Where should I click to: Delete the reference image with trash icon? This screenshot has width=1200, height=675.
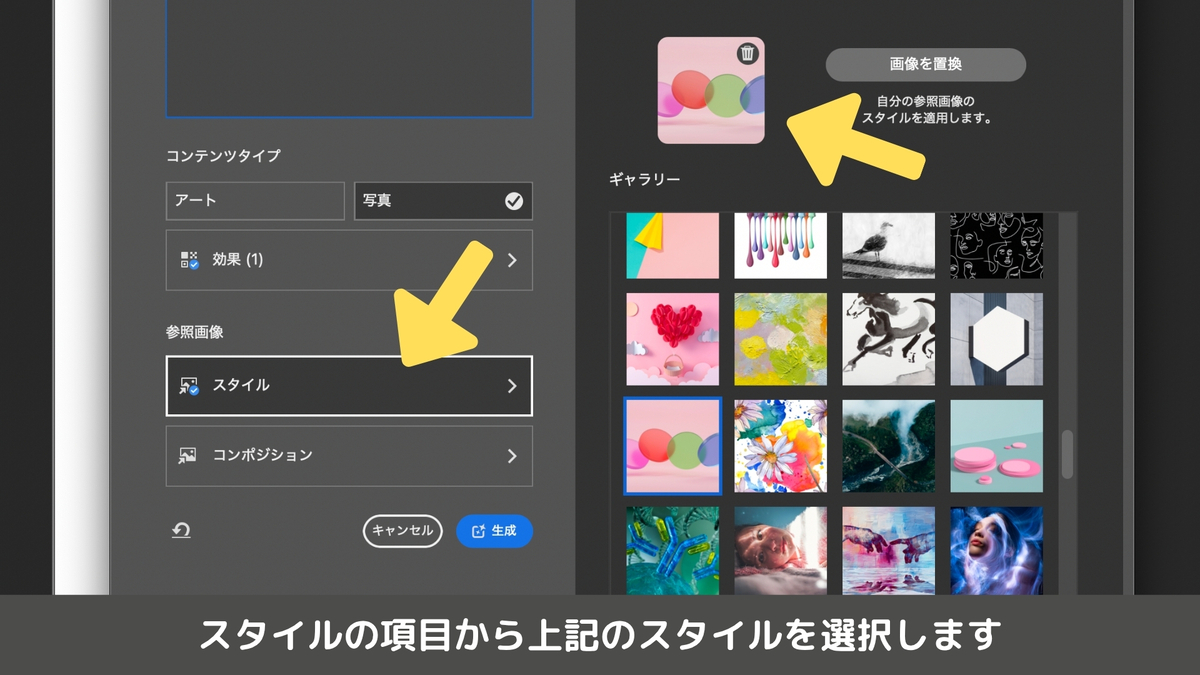[x=747, y=54]
